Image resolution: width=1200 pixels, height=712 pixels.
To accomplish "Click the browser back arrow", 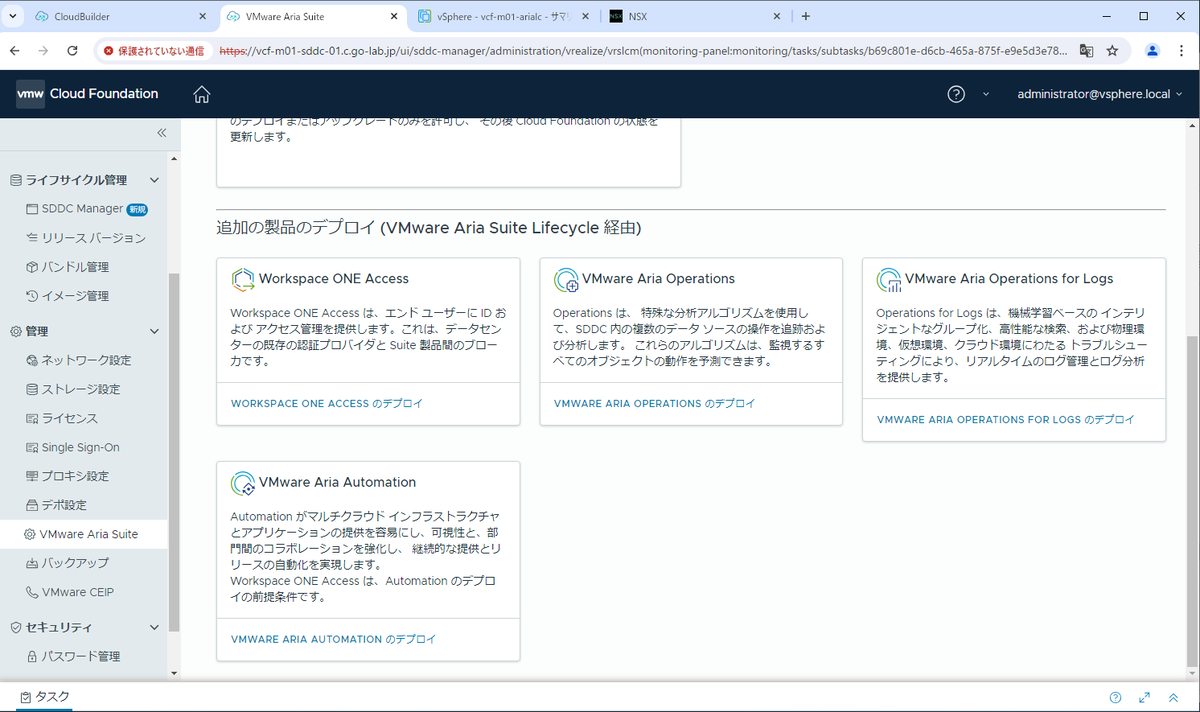I will (x=15, y=51).
